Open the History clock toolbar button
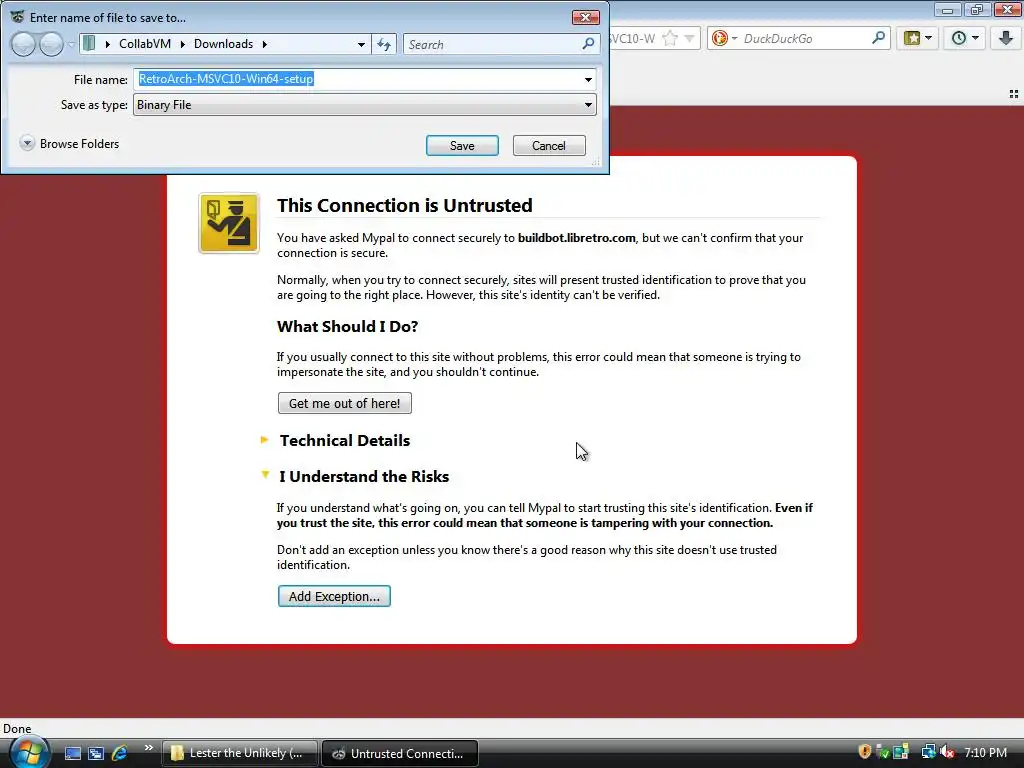The height and width of the screenshot is (768, 1024). pos(965,38)
